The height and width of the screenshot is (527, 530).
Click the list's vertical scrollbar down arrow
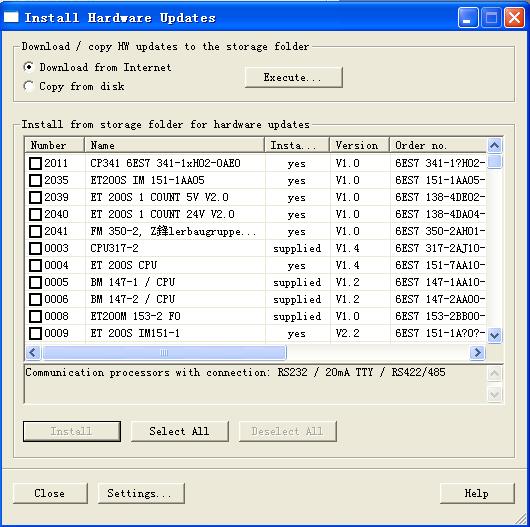(x=495, y=335)
